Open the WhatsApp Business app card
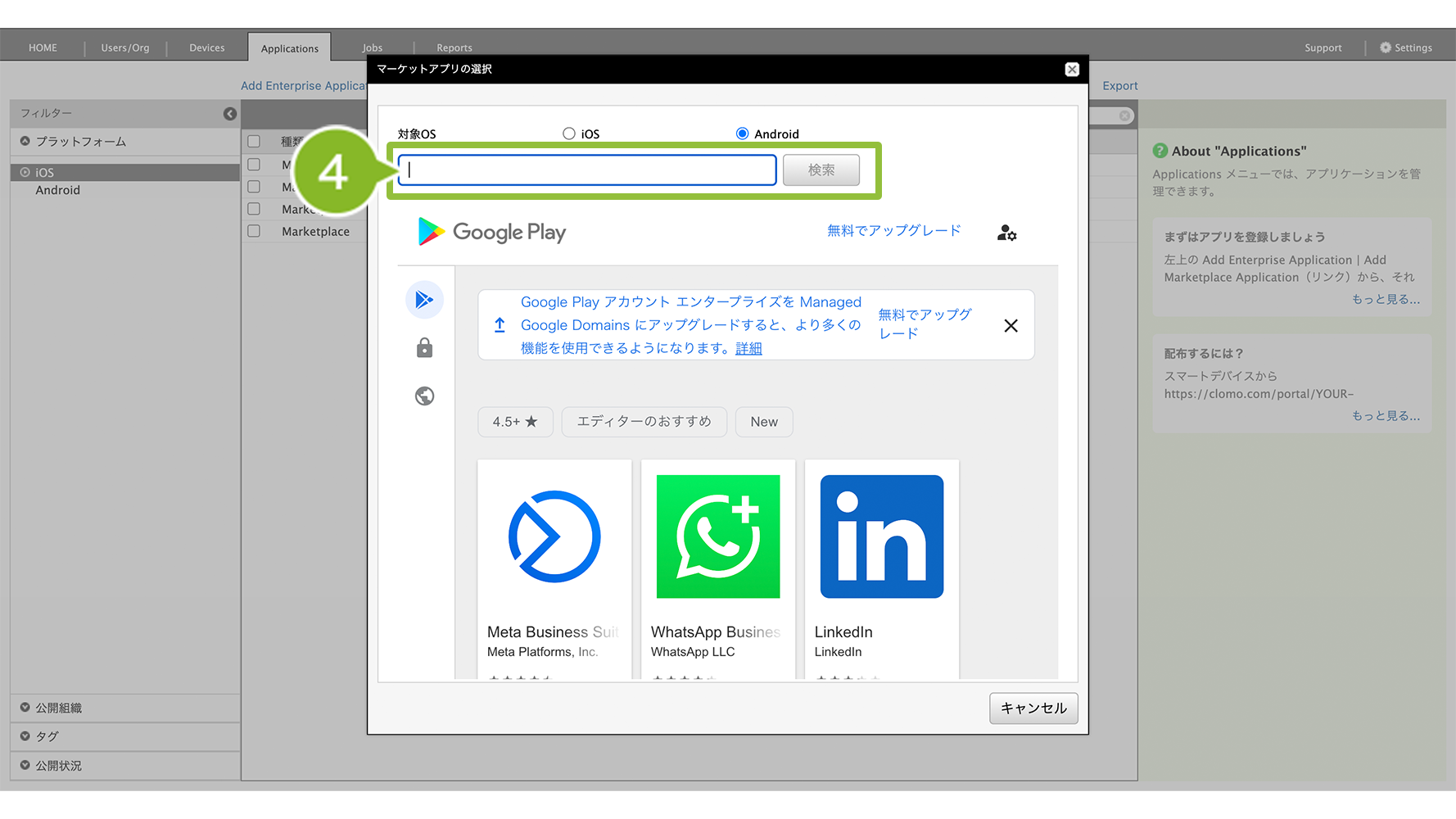Image resolution: width=1456 pixels, height=819 pixels. point(717,565)
